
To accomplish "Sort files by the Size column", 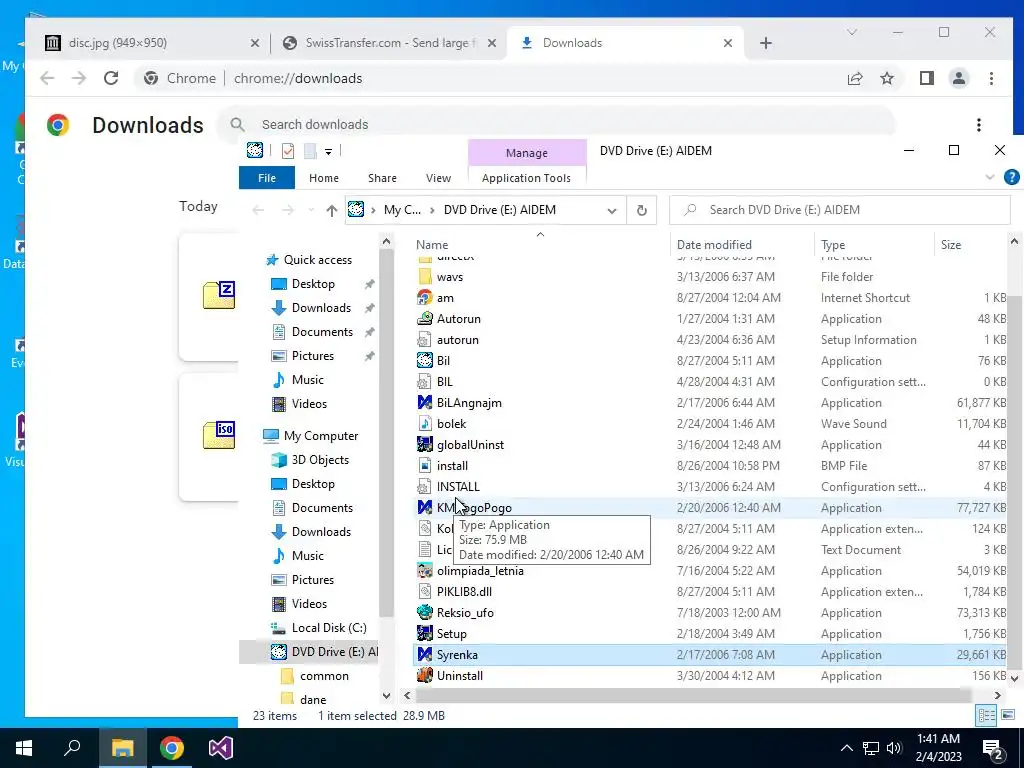I will pos(950,245).
